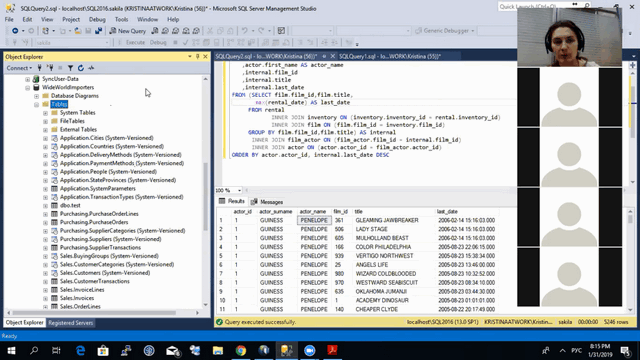Pin the Object Explorer panel with pushpin
Screen dimensions: 640x360
(x=198, y=57)
